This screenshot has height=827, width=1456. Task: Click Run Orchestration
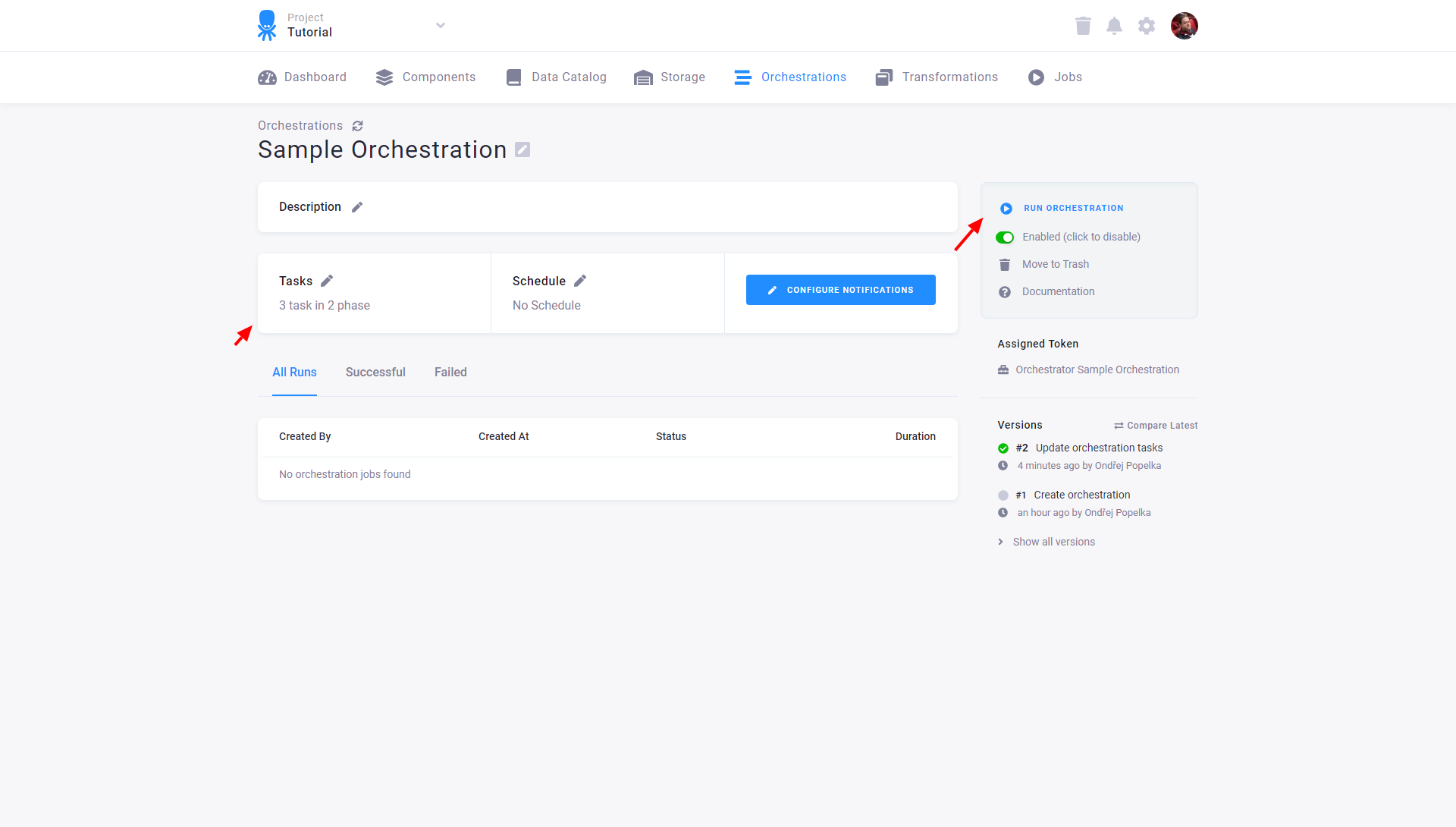[1073, 207]
